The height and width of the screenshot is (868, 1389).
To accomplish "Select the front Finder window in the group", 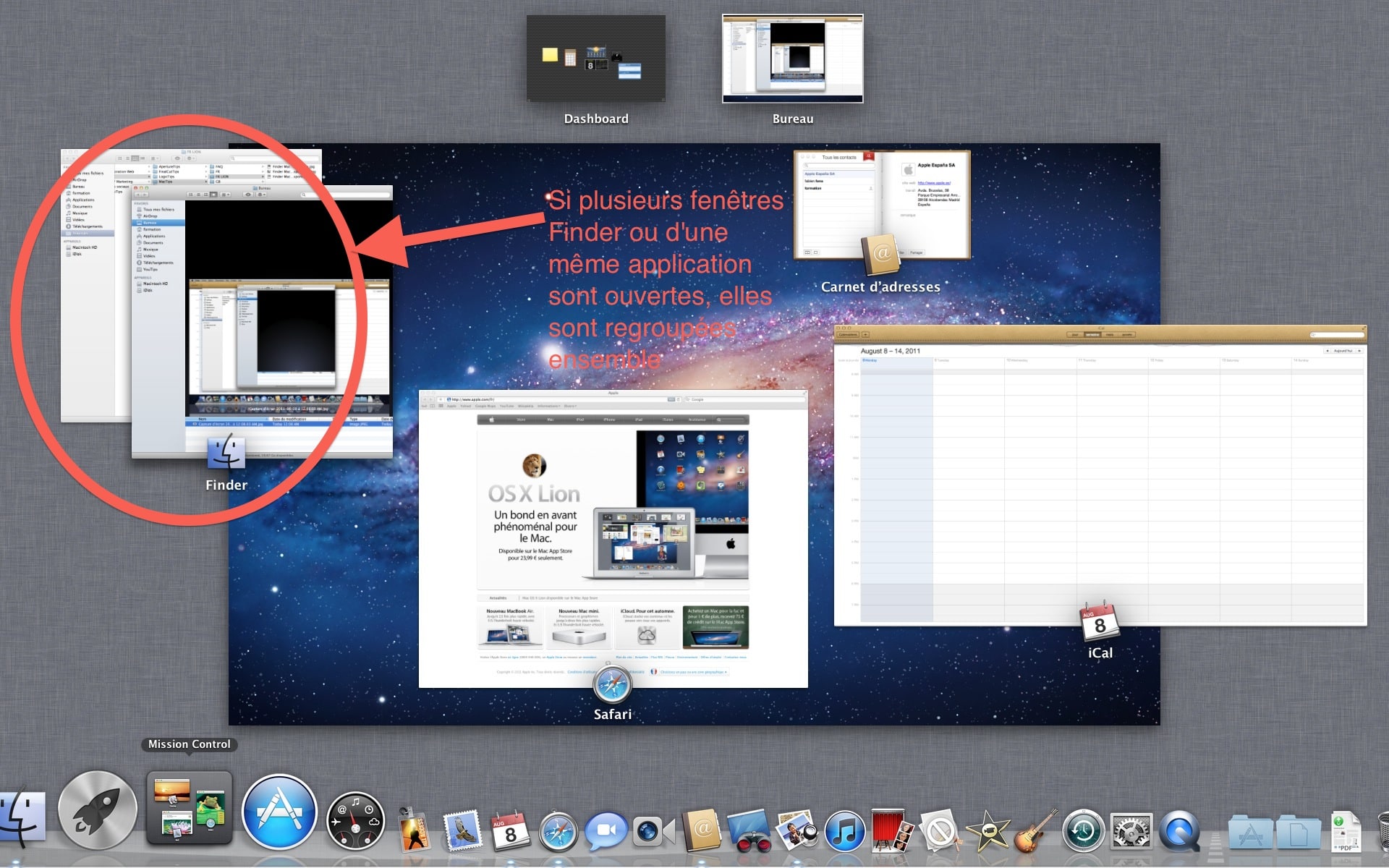I will pos(262,322).
